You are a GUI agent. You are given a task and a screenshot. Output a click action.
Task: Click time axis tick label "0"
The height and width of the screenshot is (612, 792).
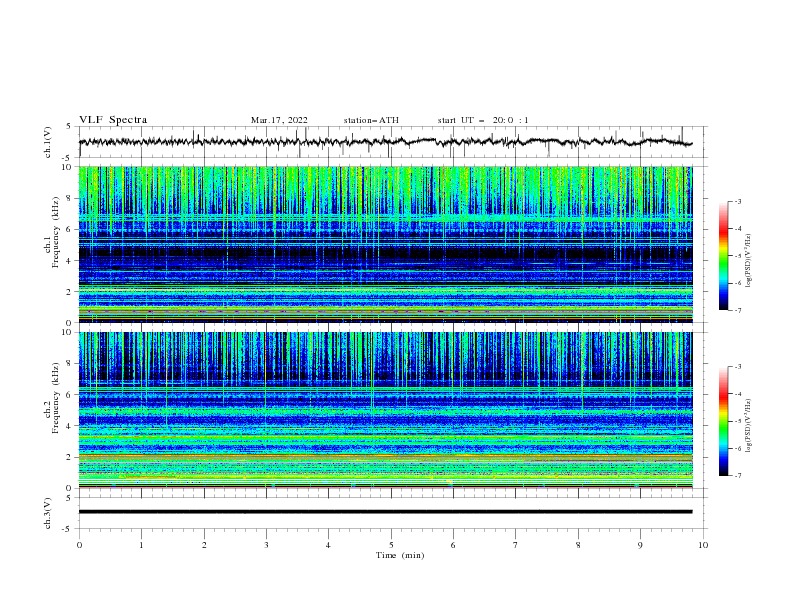click(x=79, y=545)
